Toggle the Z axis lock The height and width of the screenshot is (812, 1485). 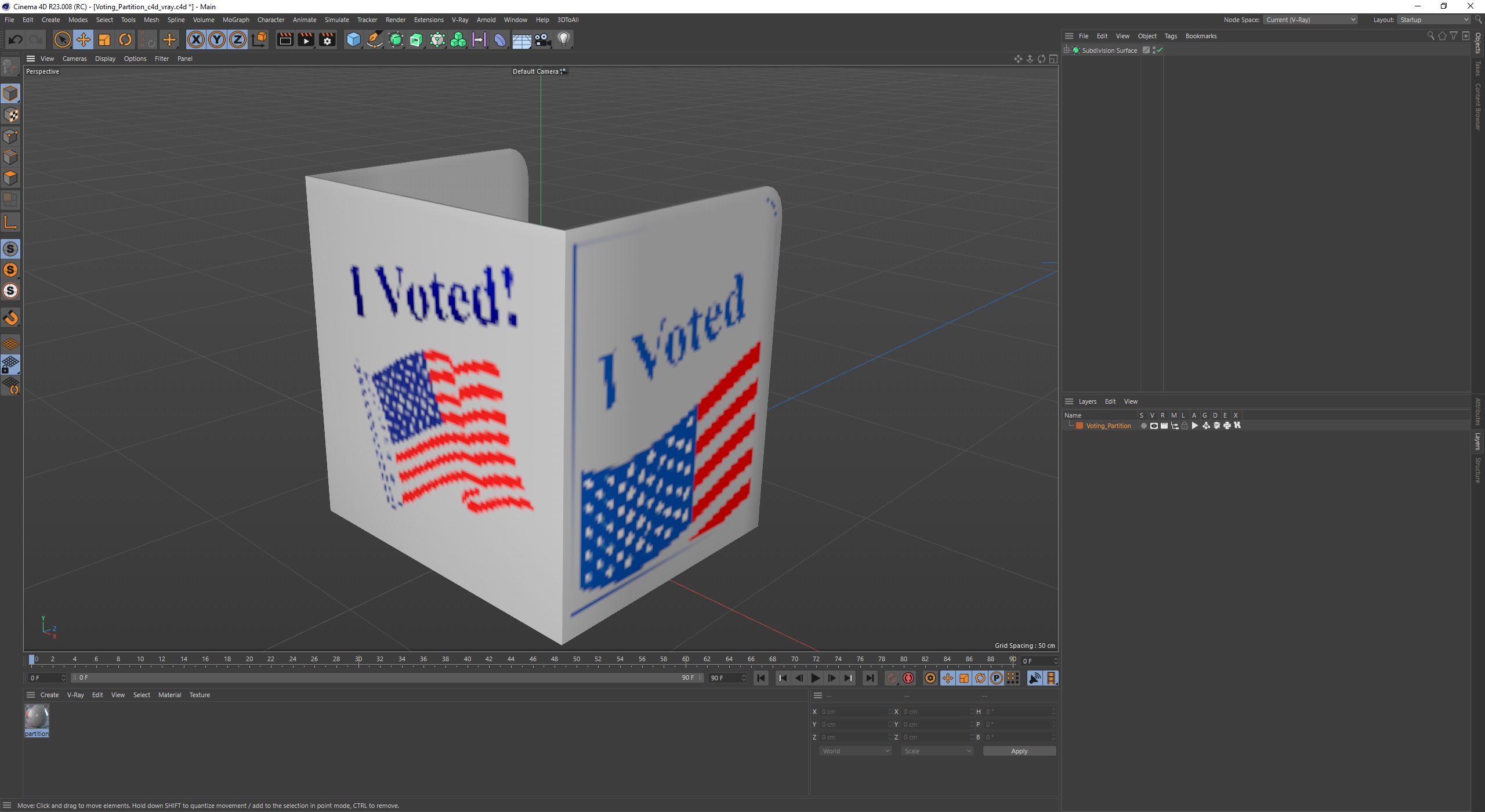pos(238,39)
